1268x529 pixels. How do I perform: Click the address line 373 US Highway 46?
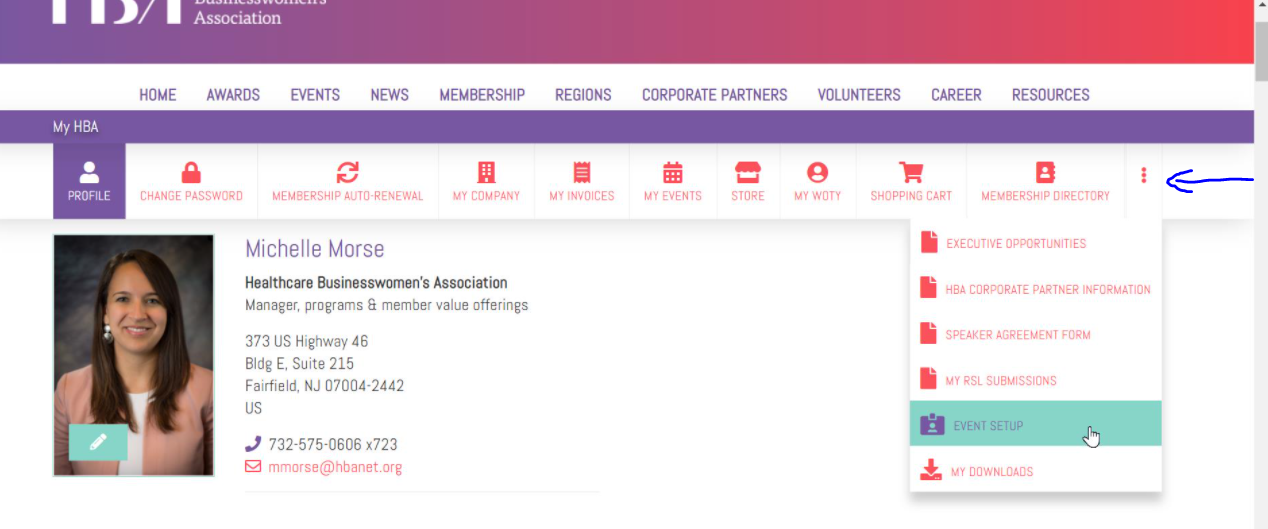307,342
